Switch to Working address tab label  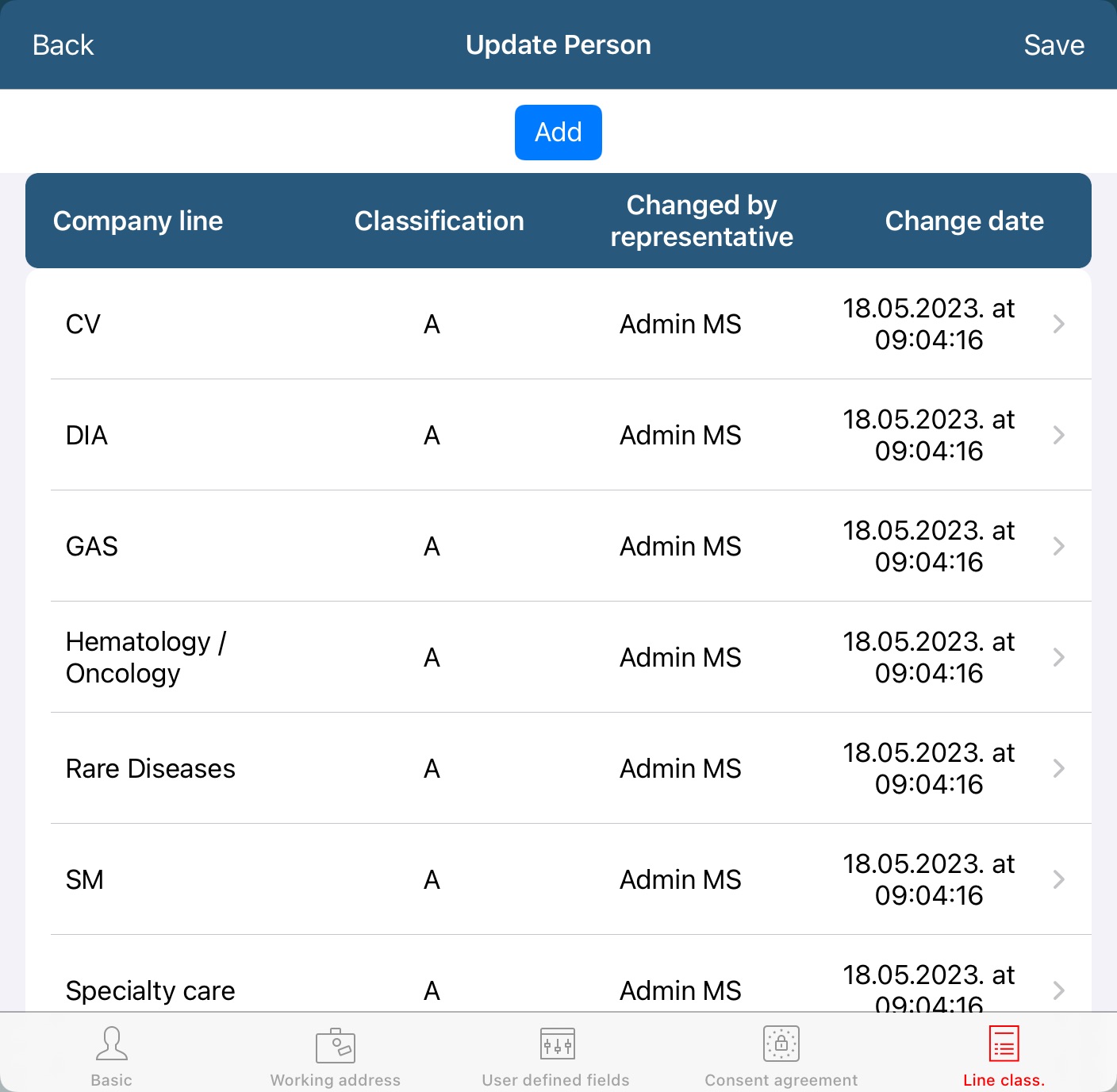335,1080
